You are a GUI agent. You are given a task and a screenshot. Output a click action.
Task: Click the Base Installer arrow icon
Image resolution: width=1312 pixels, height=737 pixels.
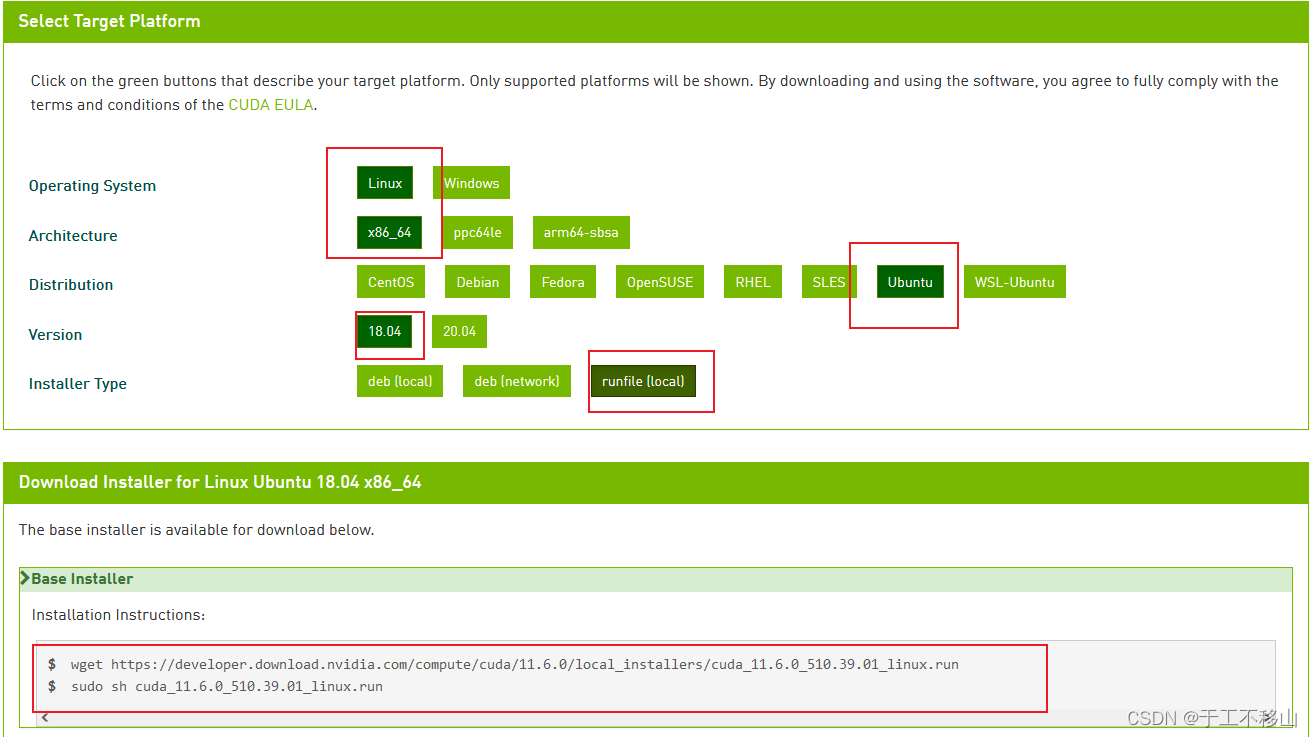coord(25,578)
